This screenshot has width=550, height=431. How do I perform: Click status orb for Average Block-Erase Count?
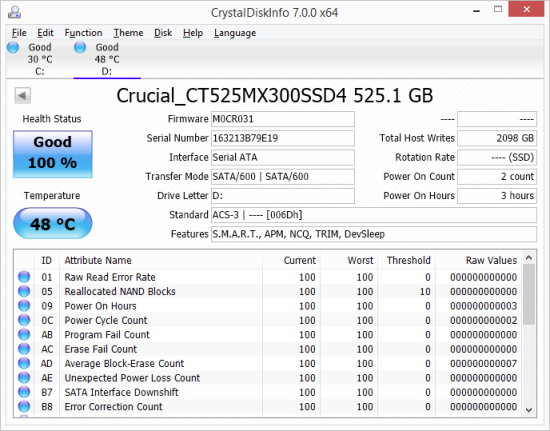[x=24, y=363]
